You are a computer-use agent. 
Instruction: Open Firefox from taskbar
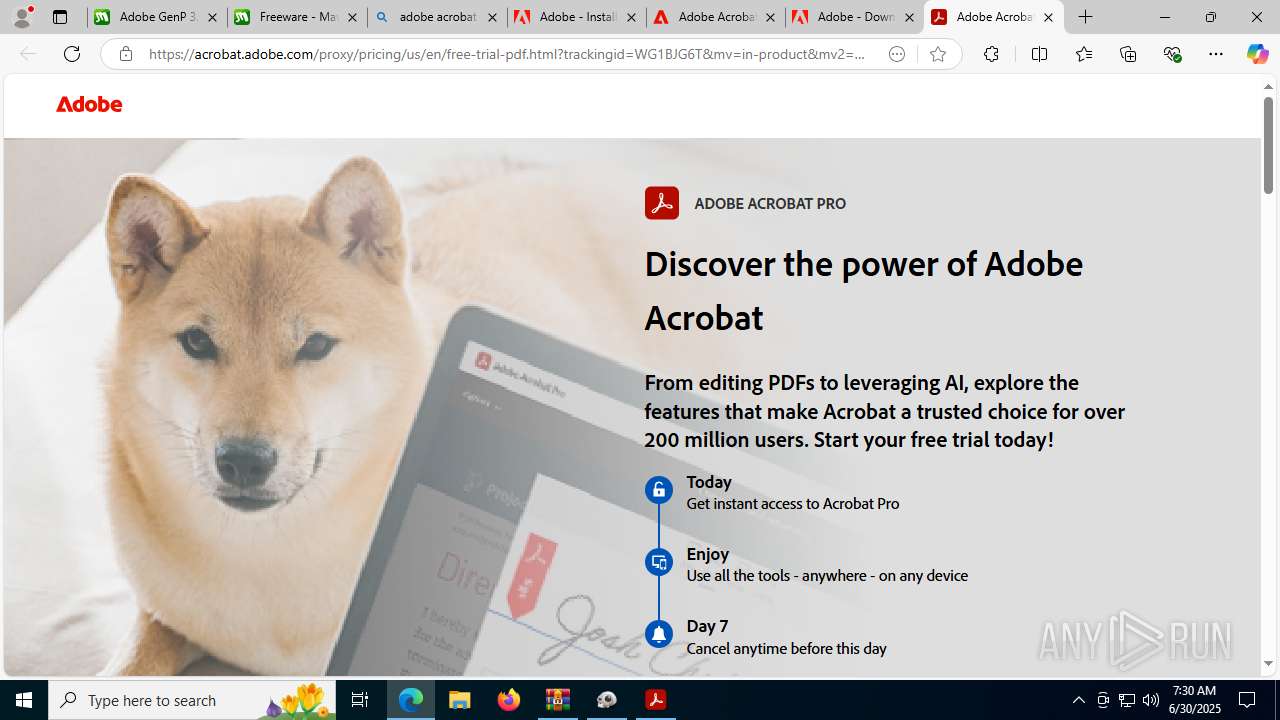coord(509,700)
